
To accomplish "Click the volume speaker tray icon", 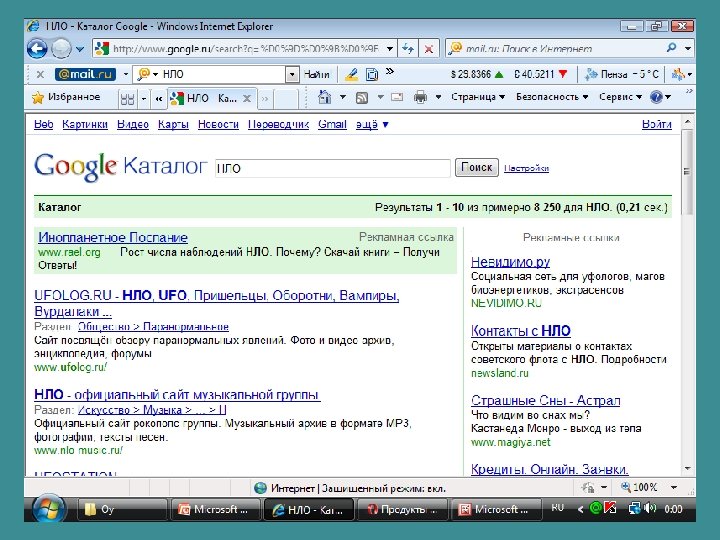I will pyautogui.click(x=650, y=508).
